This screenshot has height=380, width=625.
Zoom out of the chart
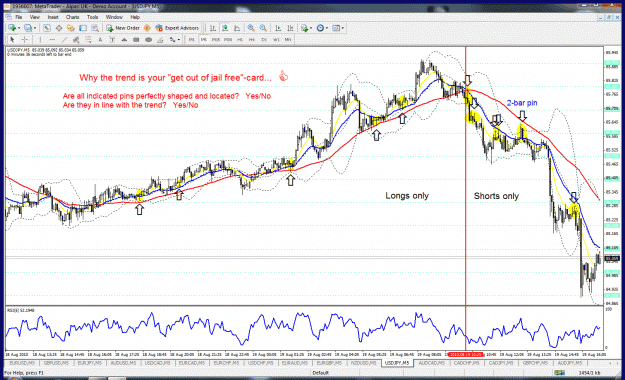coord(263,28)
